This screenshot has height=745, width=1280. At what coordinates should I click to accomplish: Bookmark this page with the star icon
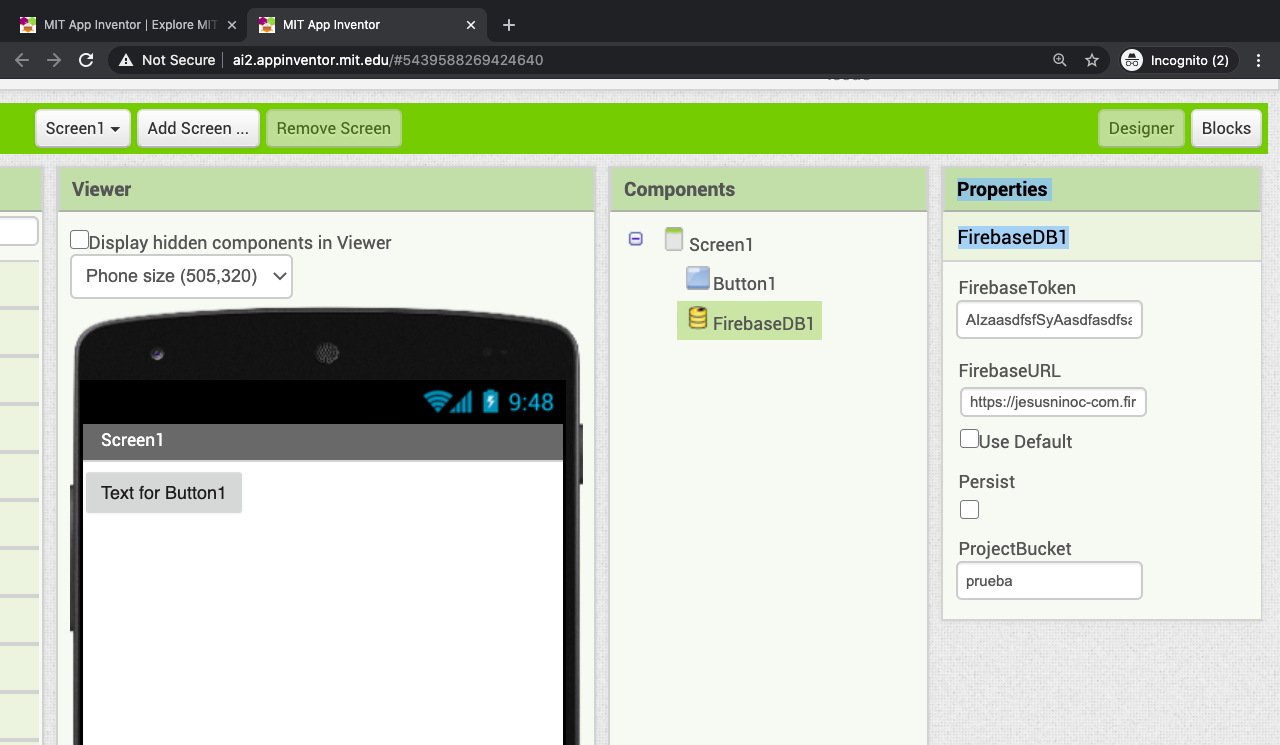click(x=1092, y=60)
